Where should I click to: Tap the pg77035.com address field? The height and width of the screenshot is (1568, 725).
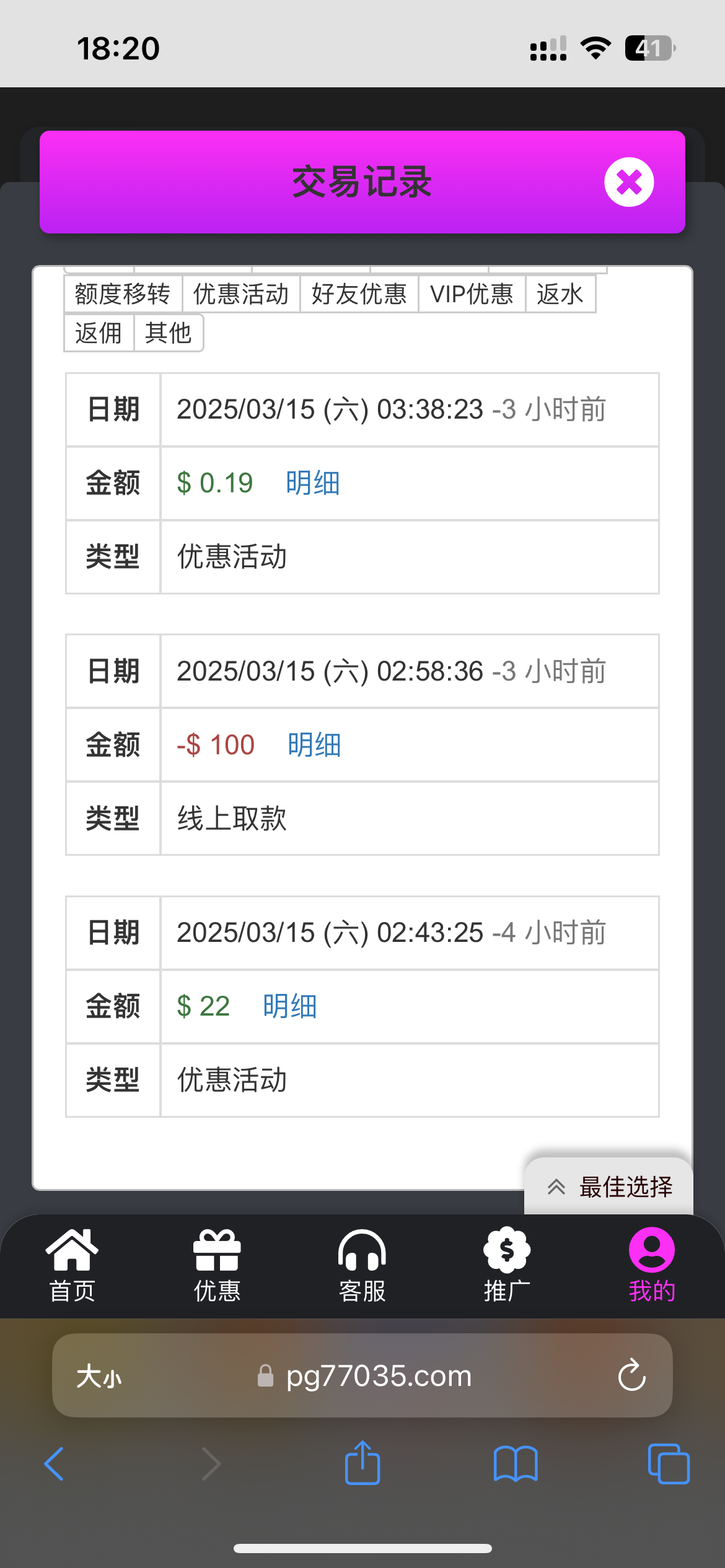(x=378, y=1375)
